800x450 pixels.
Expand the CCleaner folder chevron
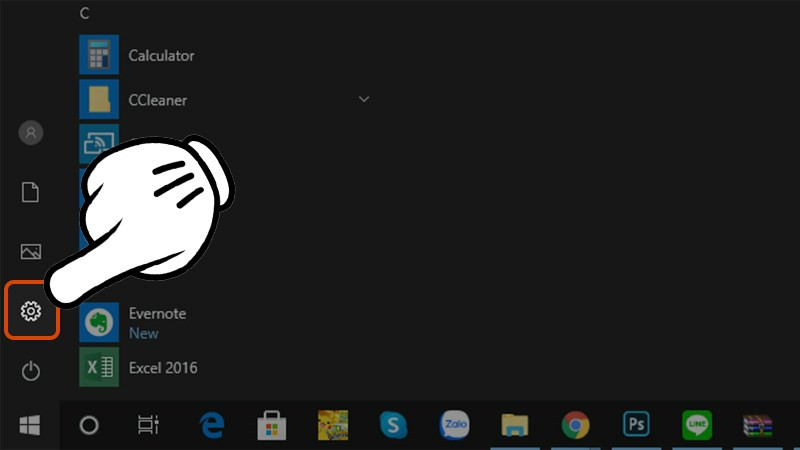364,99
